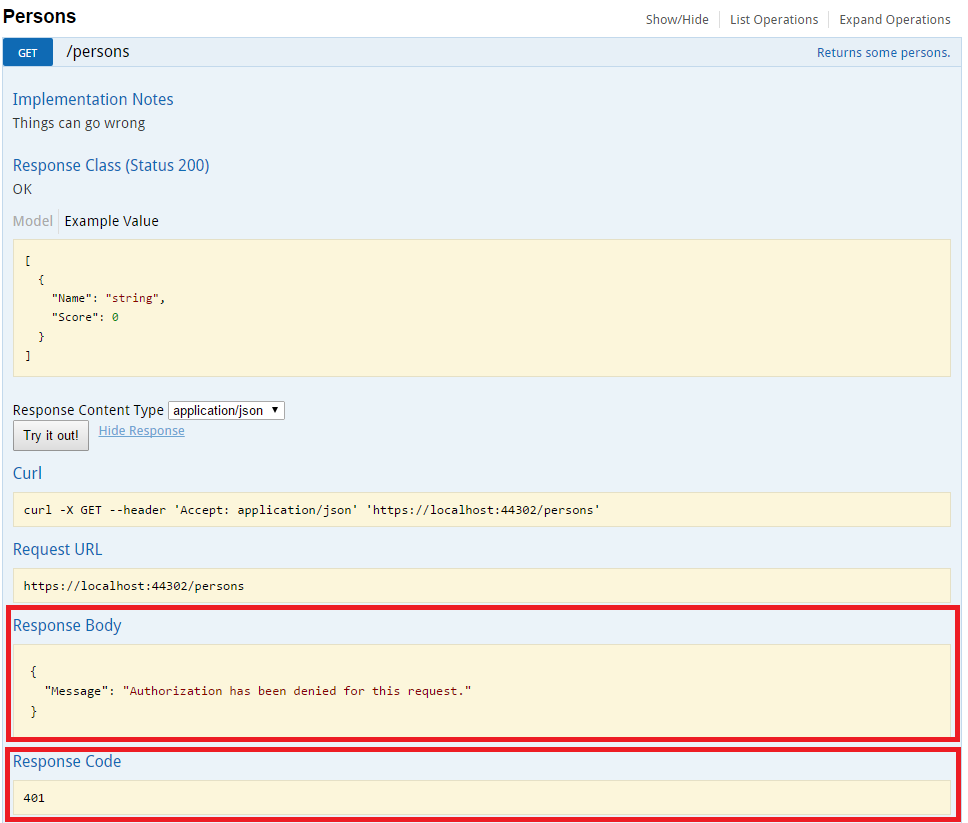Screen dimensions: 968x823
Task: Click the Implementation Notes heading
Action: tap(93, 99)
